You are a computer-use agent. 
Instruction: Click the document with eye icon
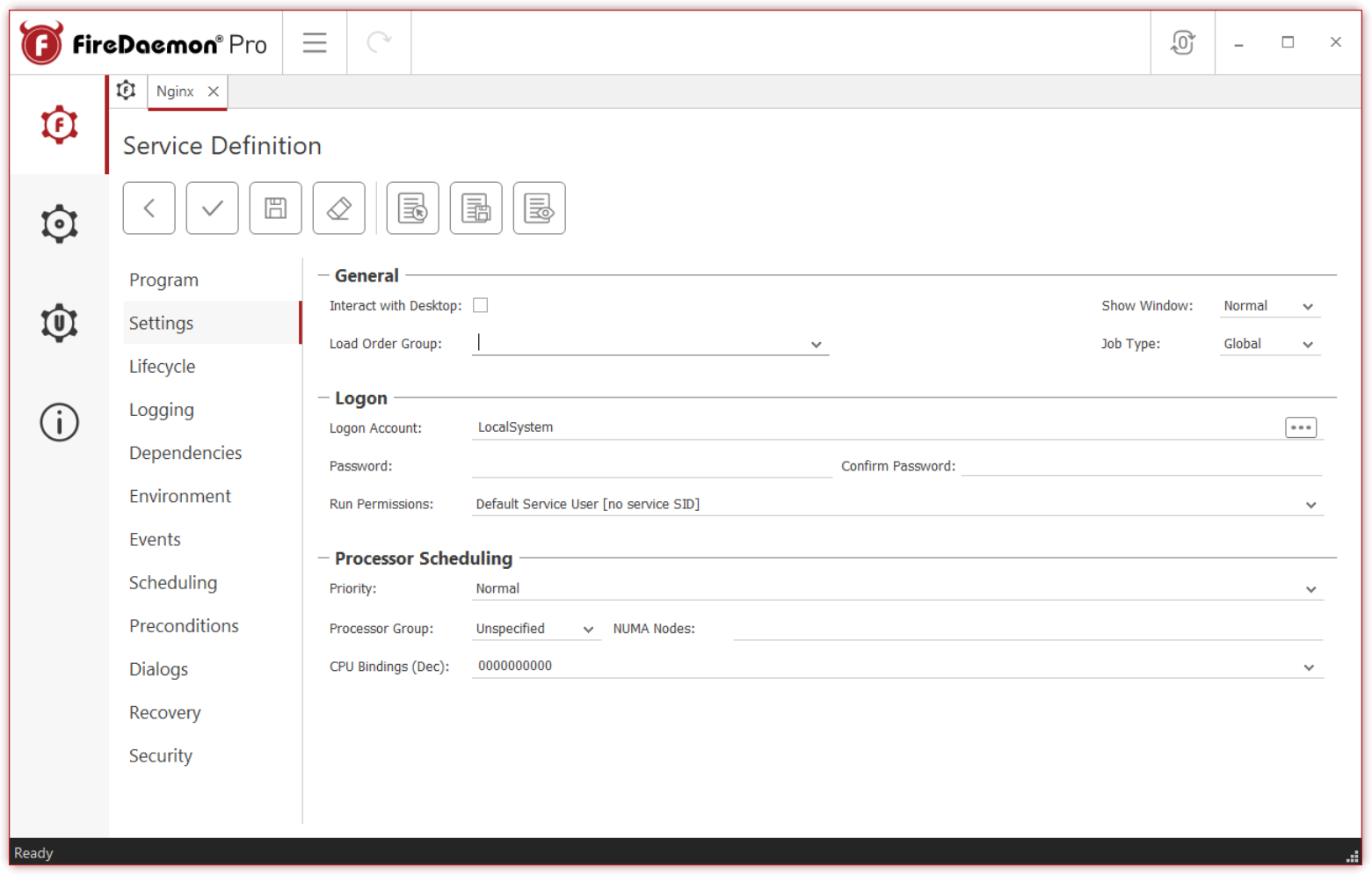[x=540, y=208]
